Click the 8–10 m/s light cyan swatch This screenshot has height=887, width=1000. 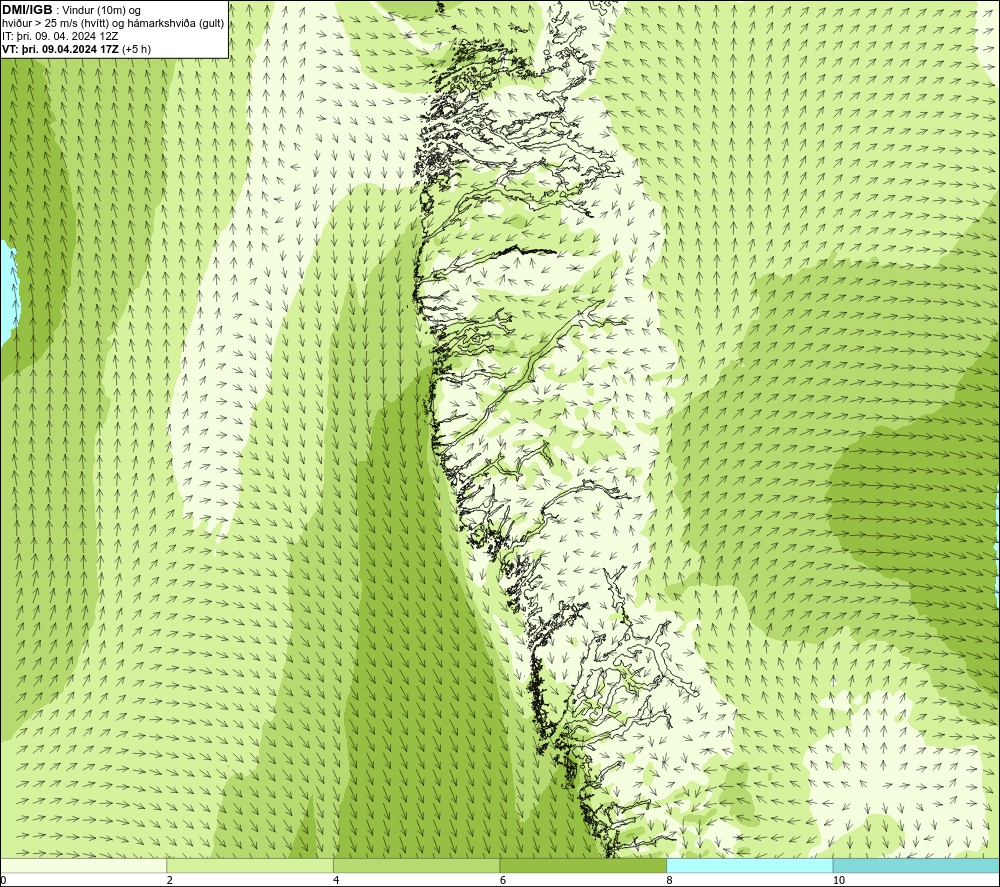[x=749, y=865]
